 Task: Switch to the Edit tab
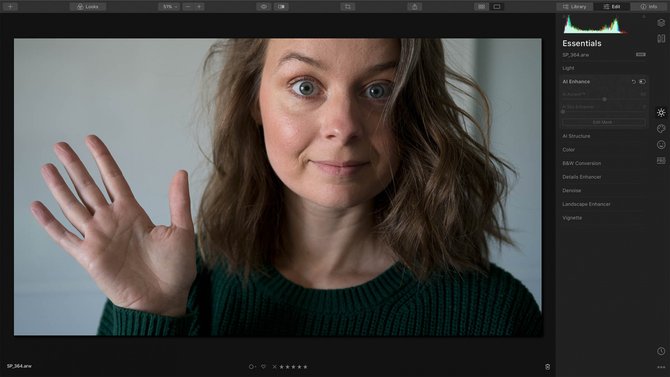612,6
